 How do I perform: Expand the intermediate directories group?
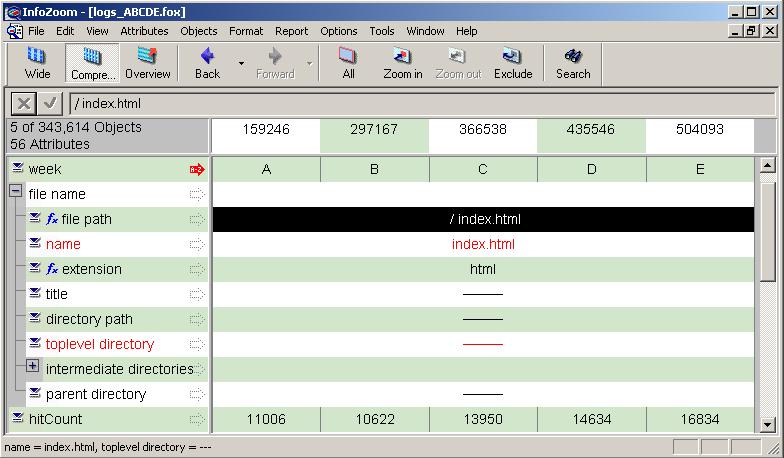point(33,367)
